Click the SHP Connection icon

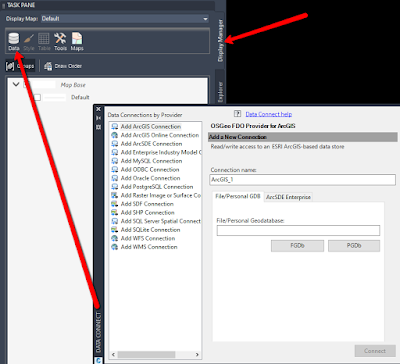[115, 212]
